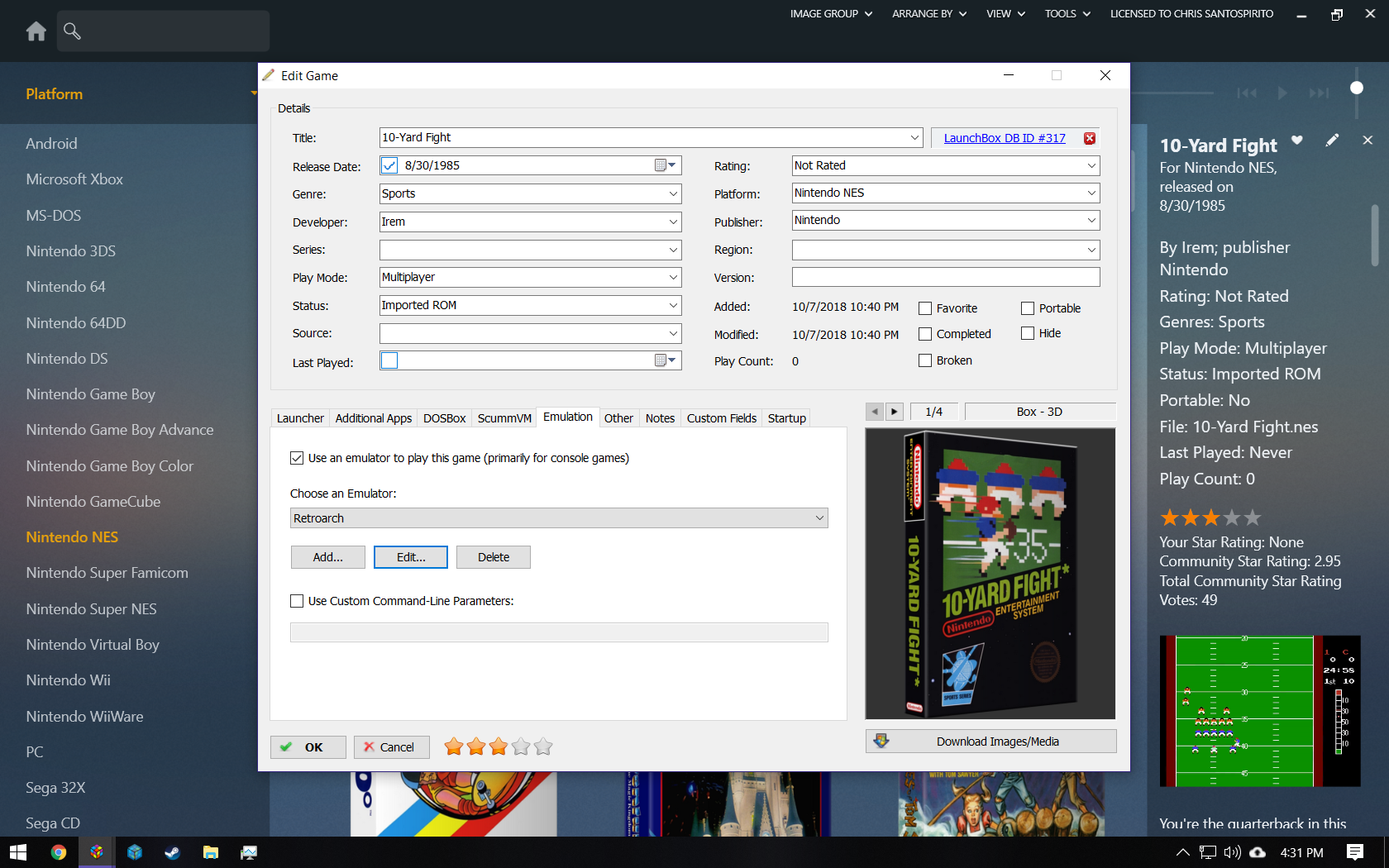Open the LaunchBox home icon

(36, 31)
